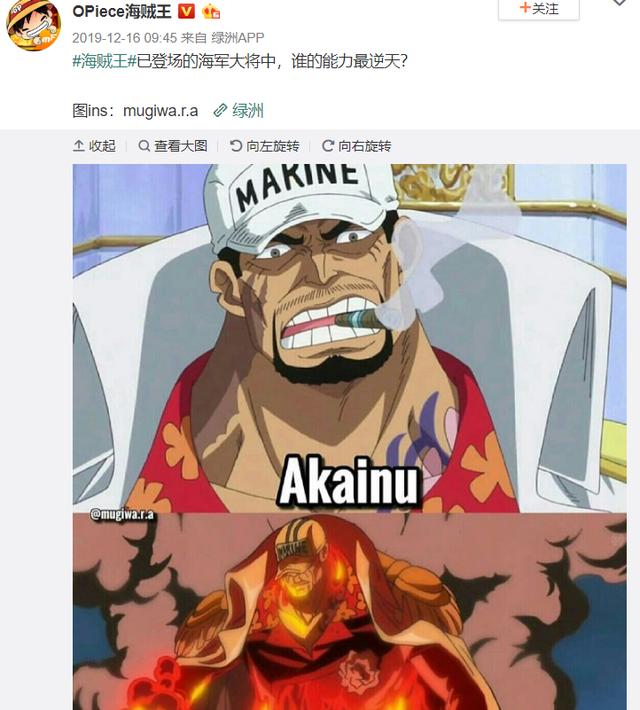The height and width of the screenshot is (710, 640).
Task: View full-size image via 查看大图 magnifier
Action: pos(173,146)
